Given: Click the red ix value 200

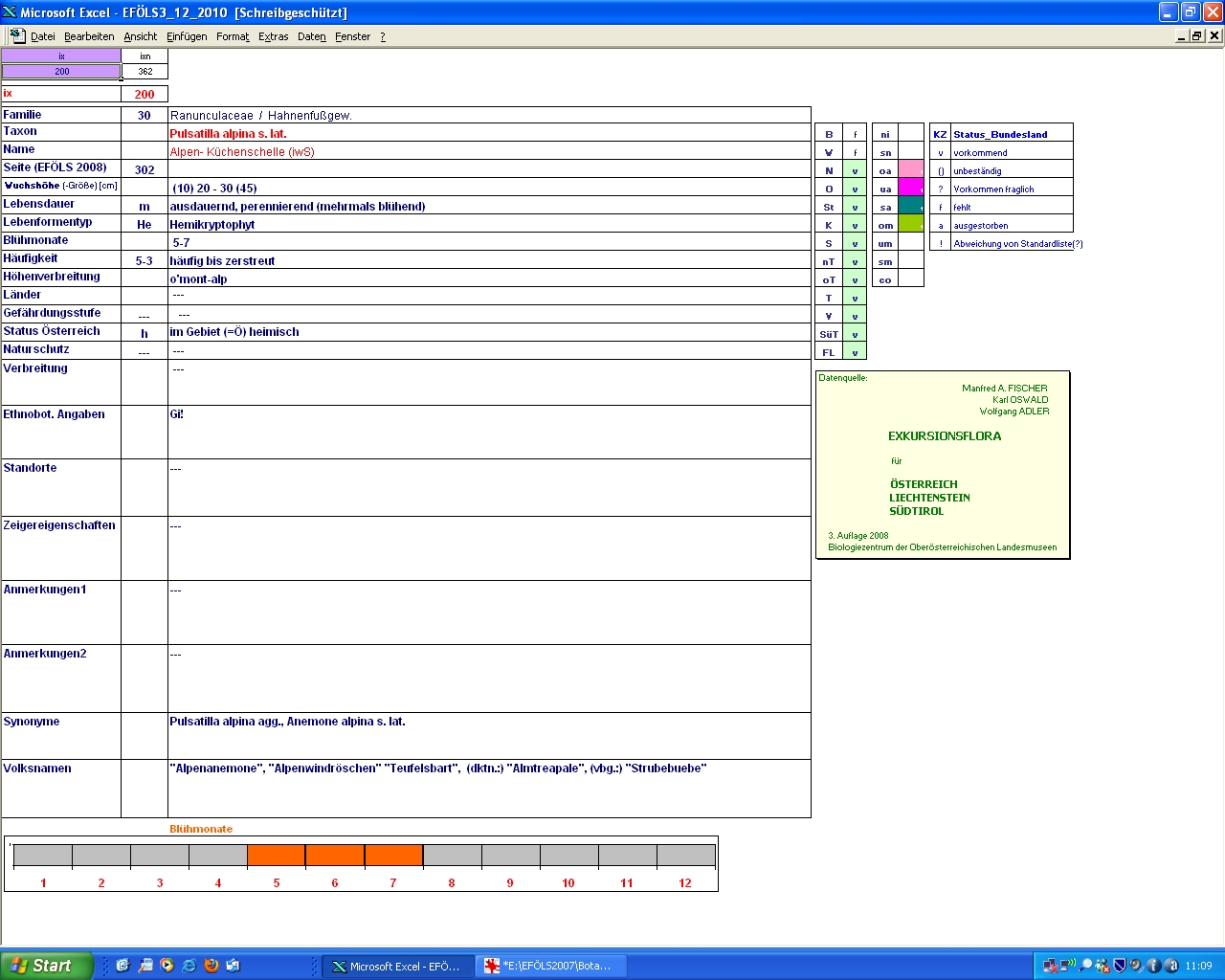Looking at the screenshot, I should point(145,94).
